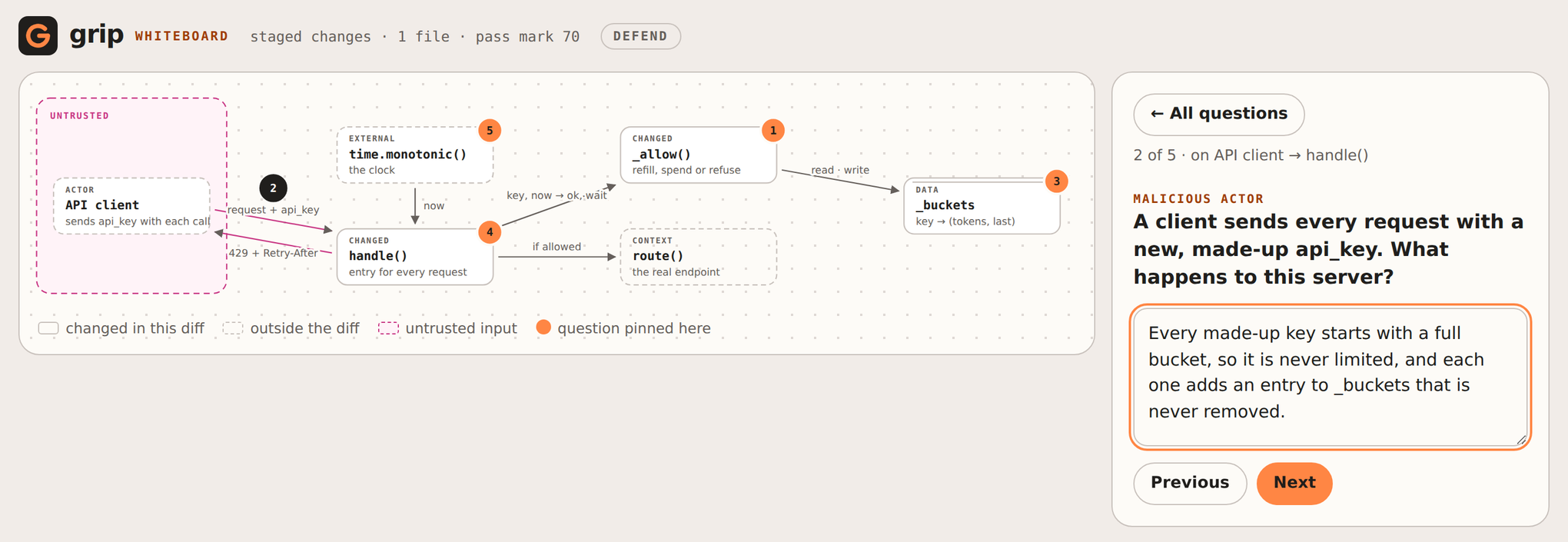Select the handle() changed node

pyautogui.click(x=415, y=257)
